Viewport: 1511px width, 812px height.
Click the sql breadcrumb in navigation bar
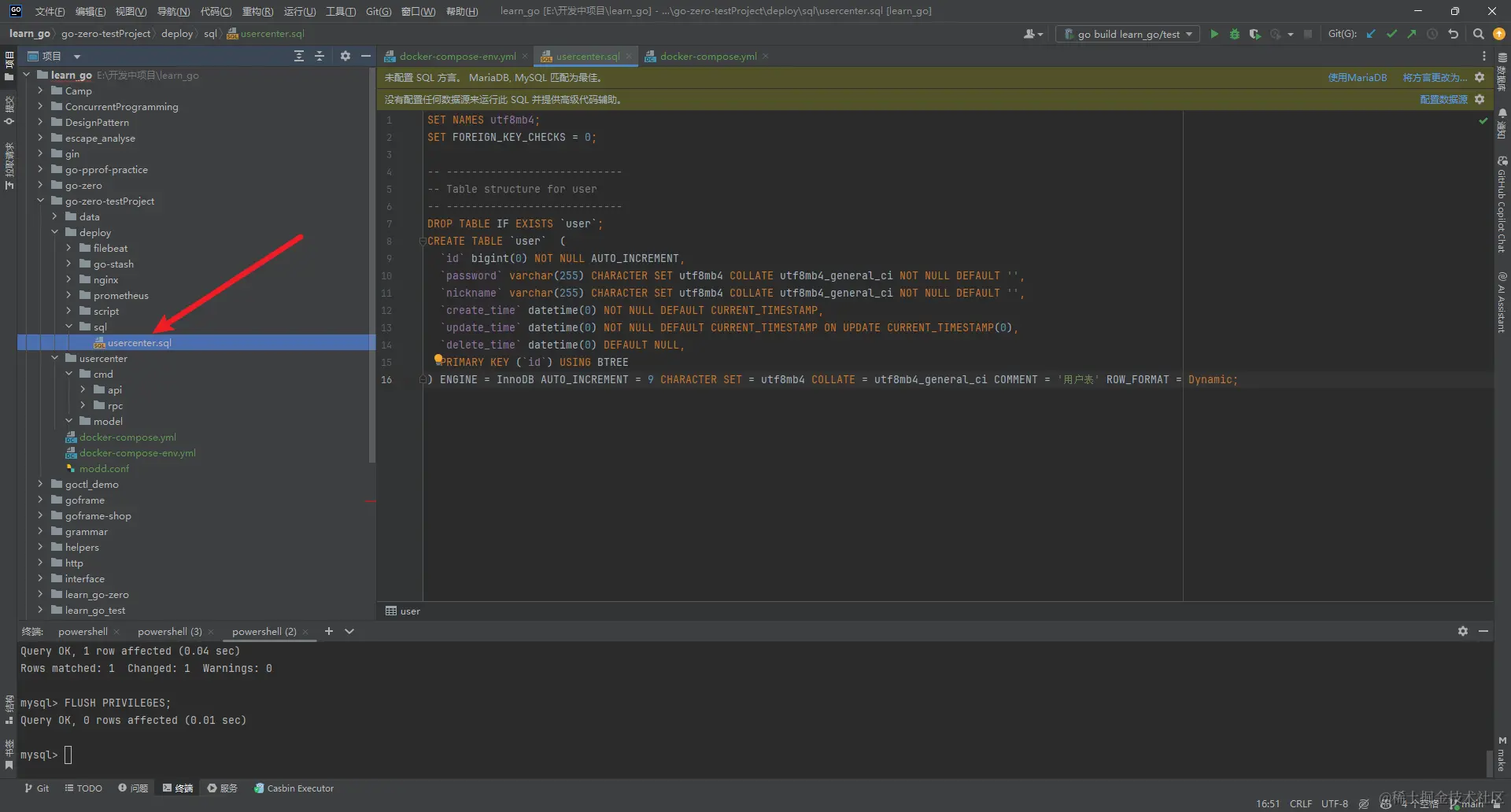[x=210, y=34]
